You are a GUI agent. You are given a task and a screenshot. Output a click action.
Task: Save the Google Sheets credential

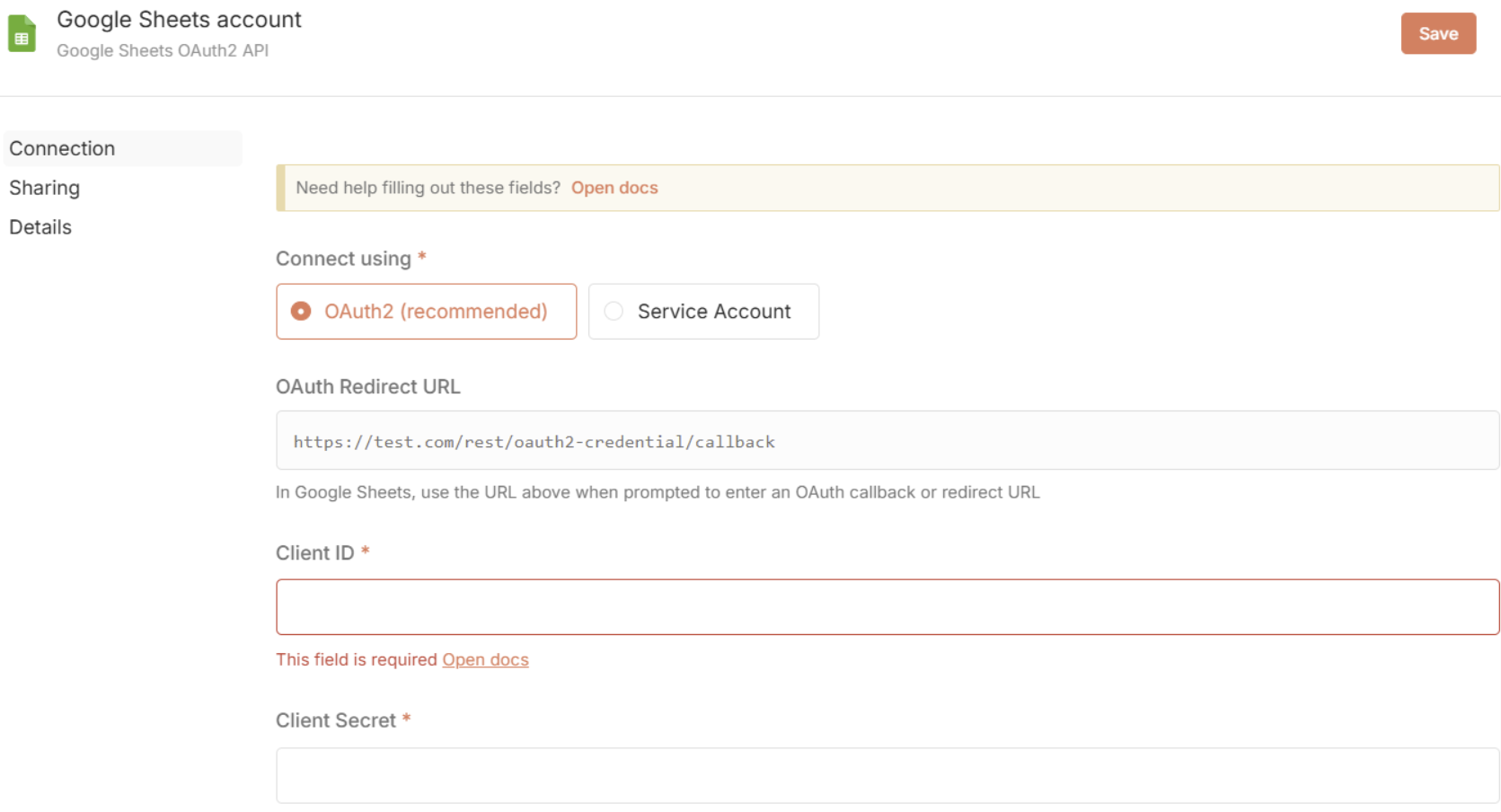(1438, 33)
